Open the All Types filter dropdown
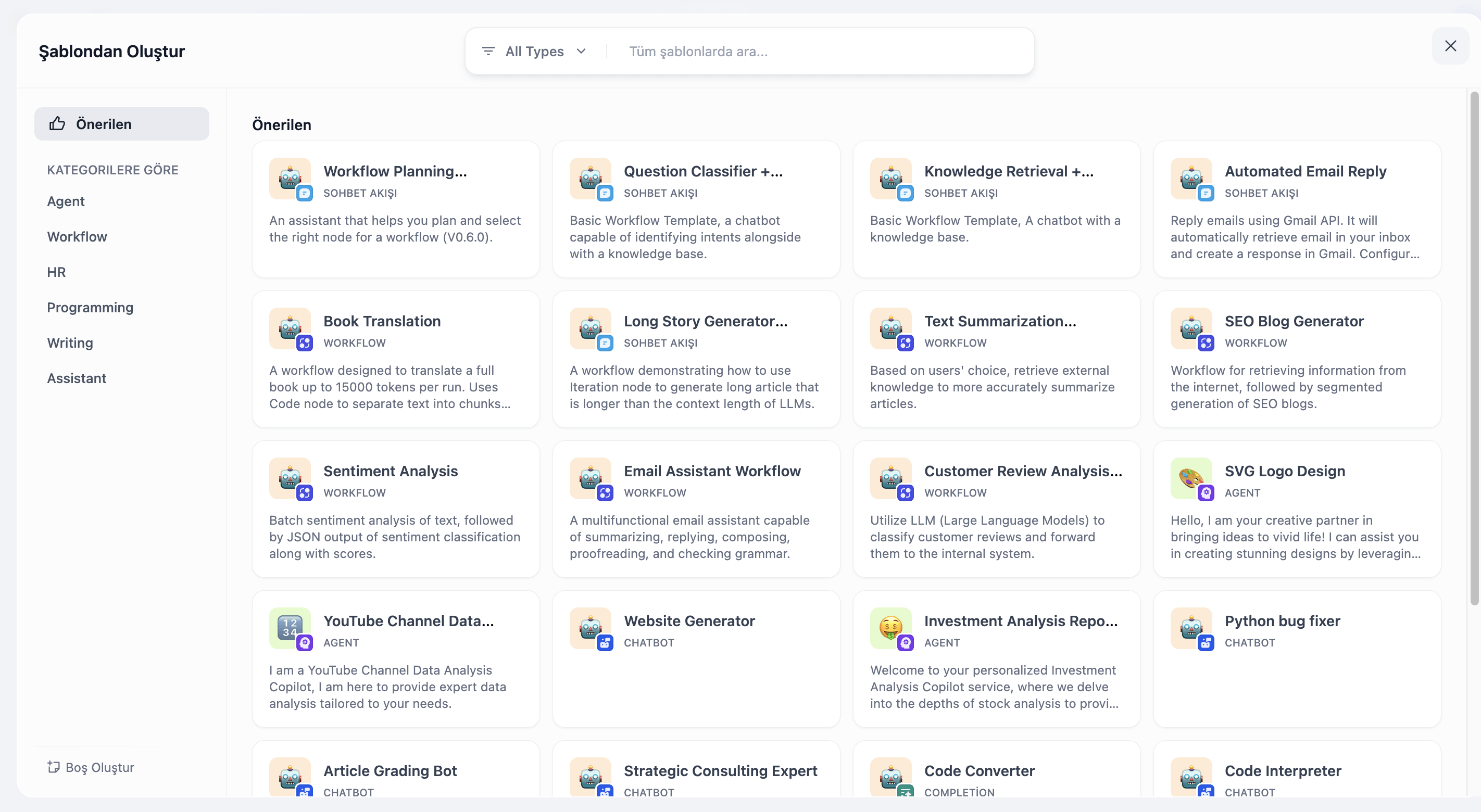 [x=535, y=51]
